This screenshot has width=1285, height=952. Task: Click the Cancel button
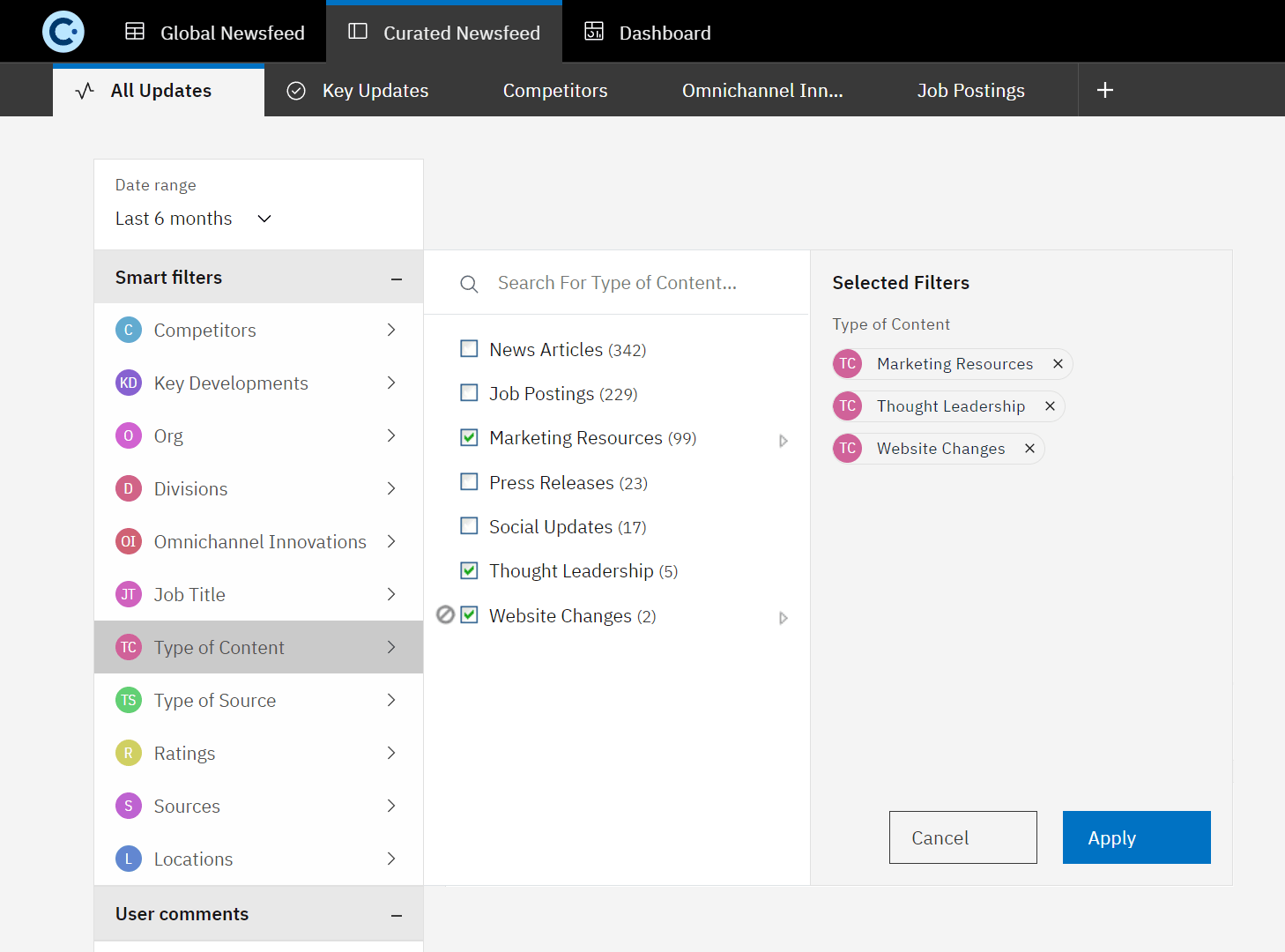point(963,837)
